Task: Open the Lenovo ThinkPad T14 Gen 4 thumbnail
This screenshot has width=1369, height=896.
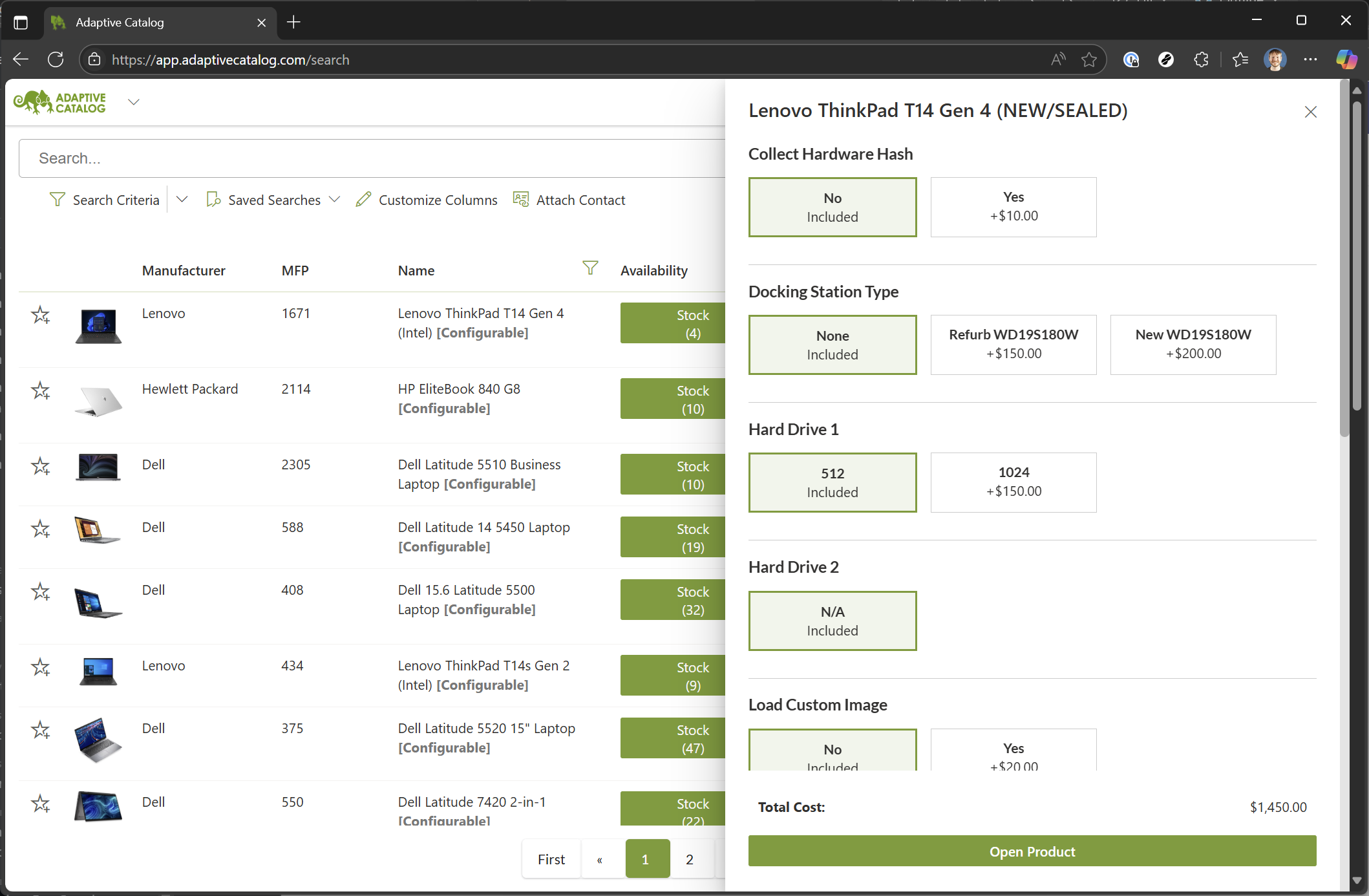Action: [98, 325]
